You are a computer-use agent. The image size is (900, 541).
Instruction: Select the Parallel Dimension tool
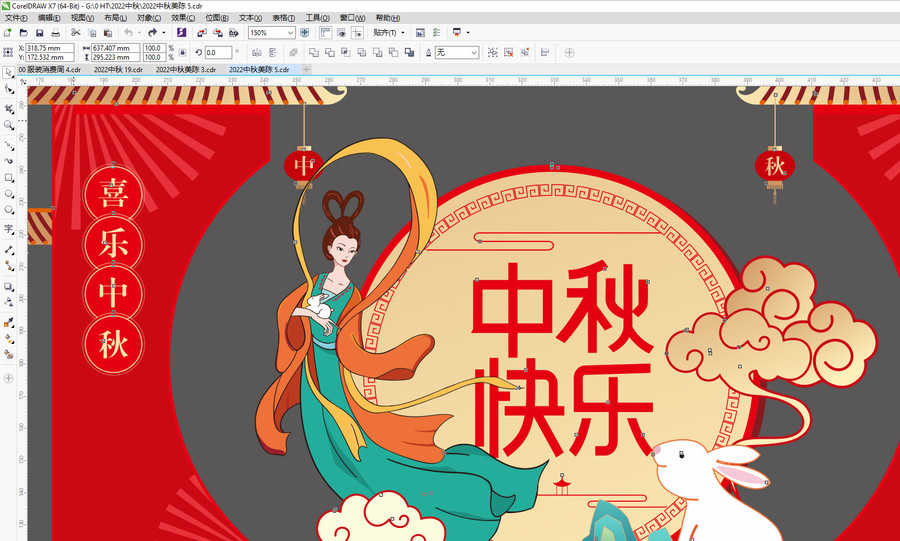tap(8, 250)
